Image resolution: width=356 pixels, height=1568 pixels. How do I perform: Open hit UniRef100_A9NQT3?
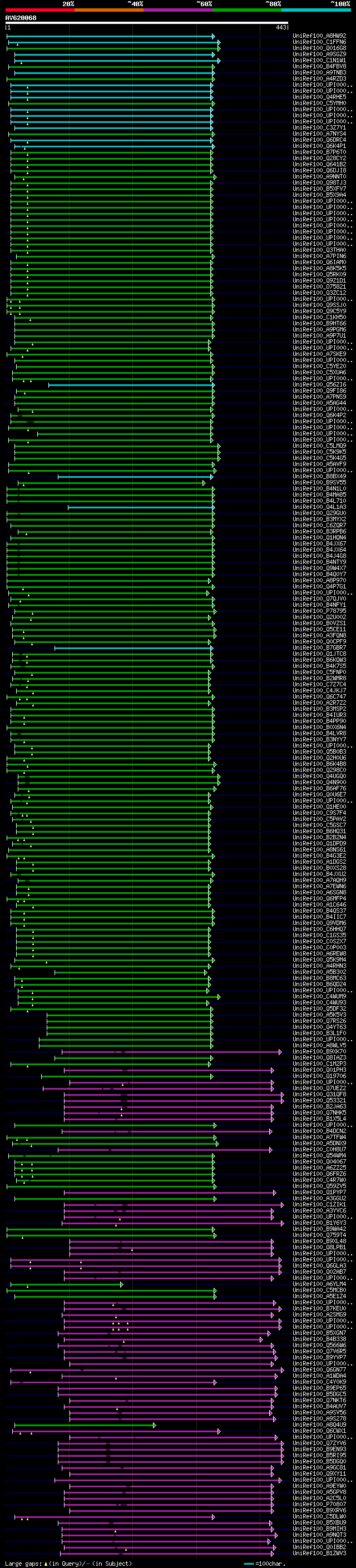(x=319, y=1535)
